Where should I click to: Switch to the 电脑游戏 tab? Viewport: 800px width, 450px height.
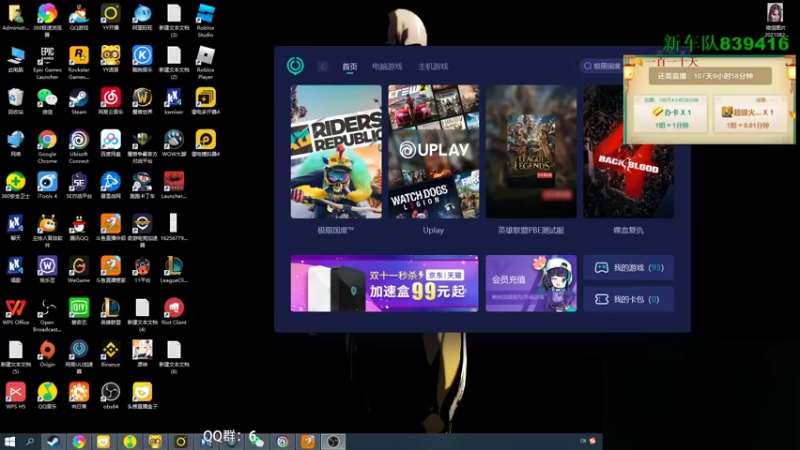pos(387,66)
